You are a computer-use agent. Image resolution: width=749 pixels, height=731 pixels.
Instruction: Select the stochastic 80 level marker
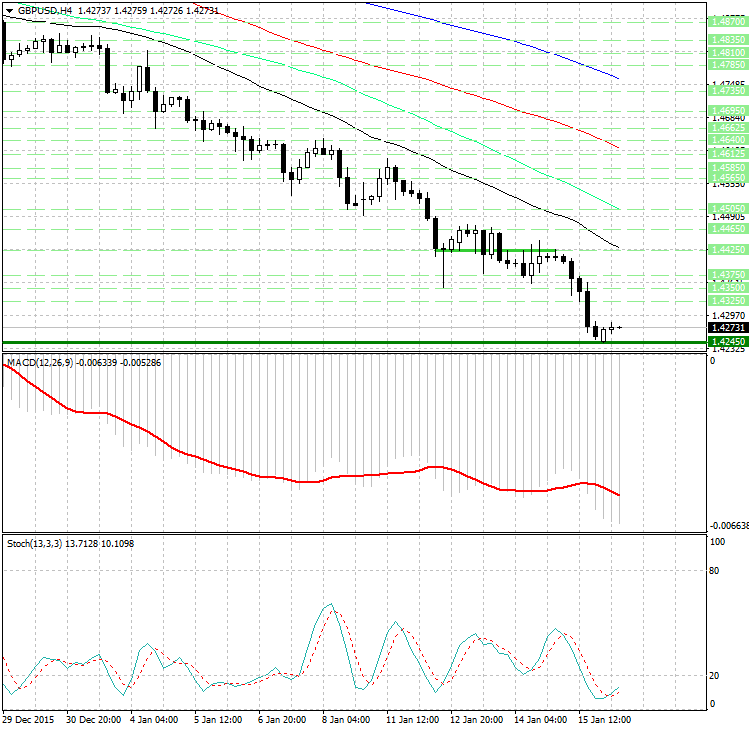(714, 570)
